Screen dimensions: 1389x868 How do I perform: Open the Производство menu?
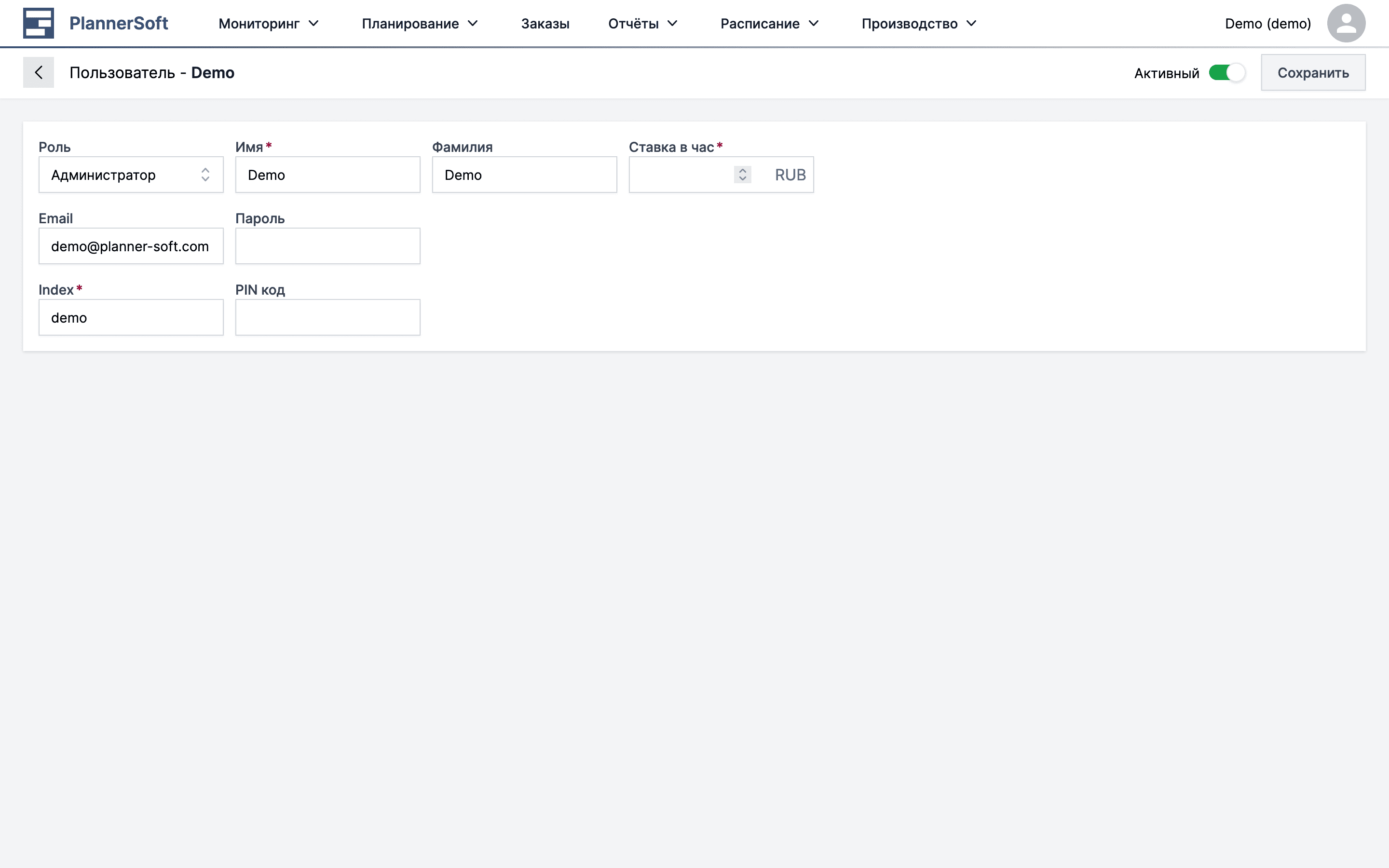tap(918, 24)
